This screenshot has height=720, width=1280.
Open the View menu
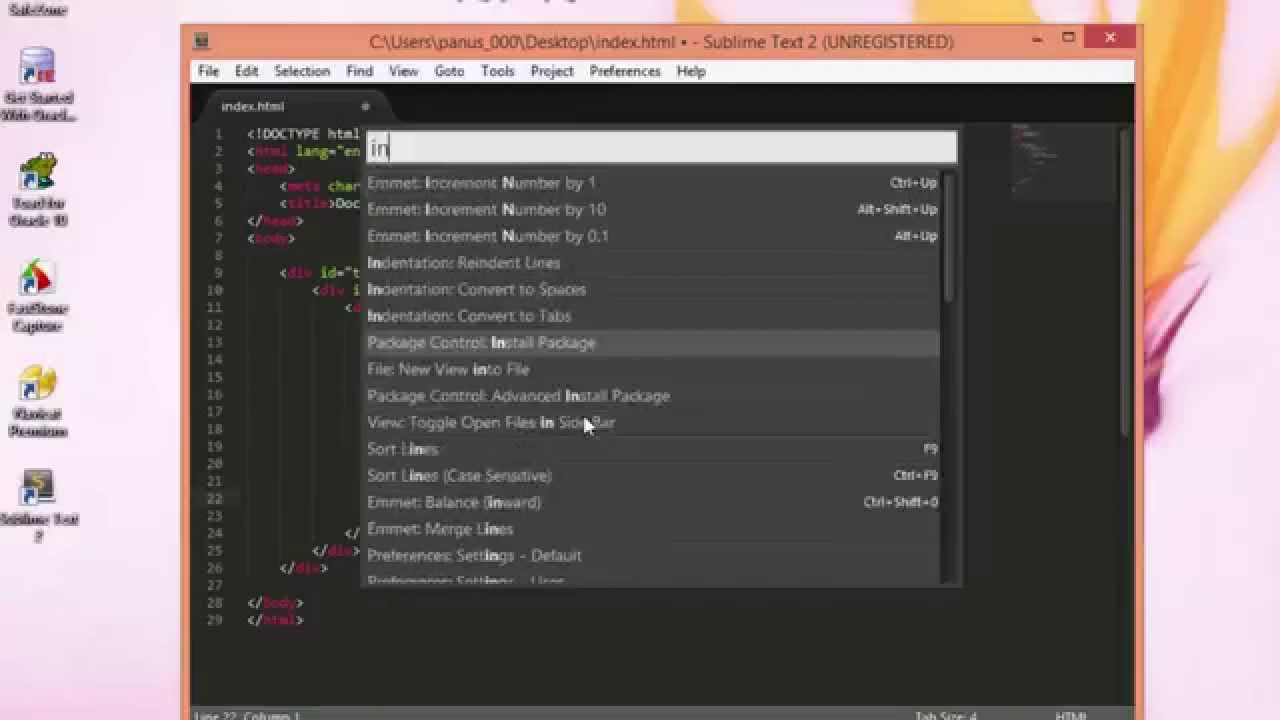[x=403, y=71]
